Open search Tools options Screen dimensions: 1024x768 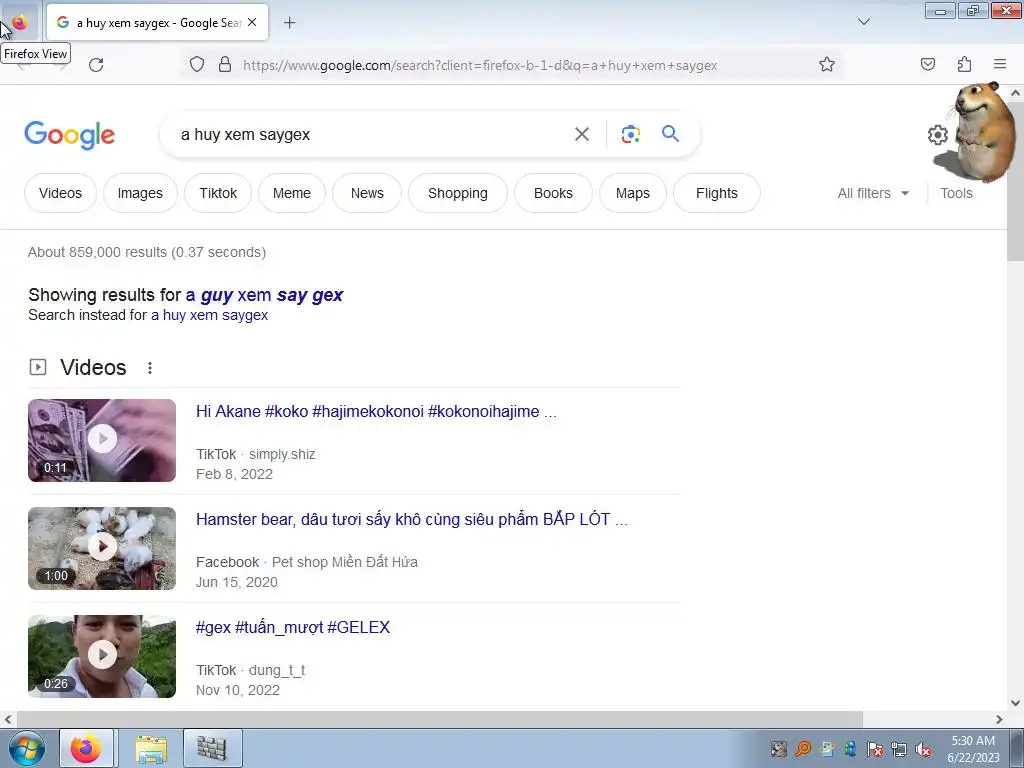point(956,193)
